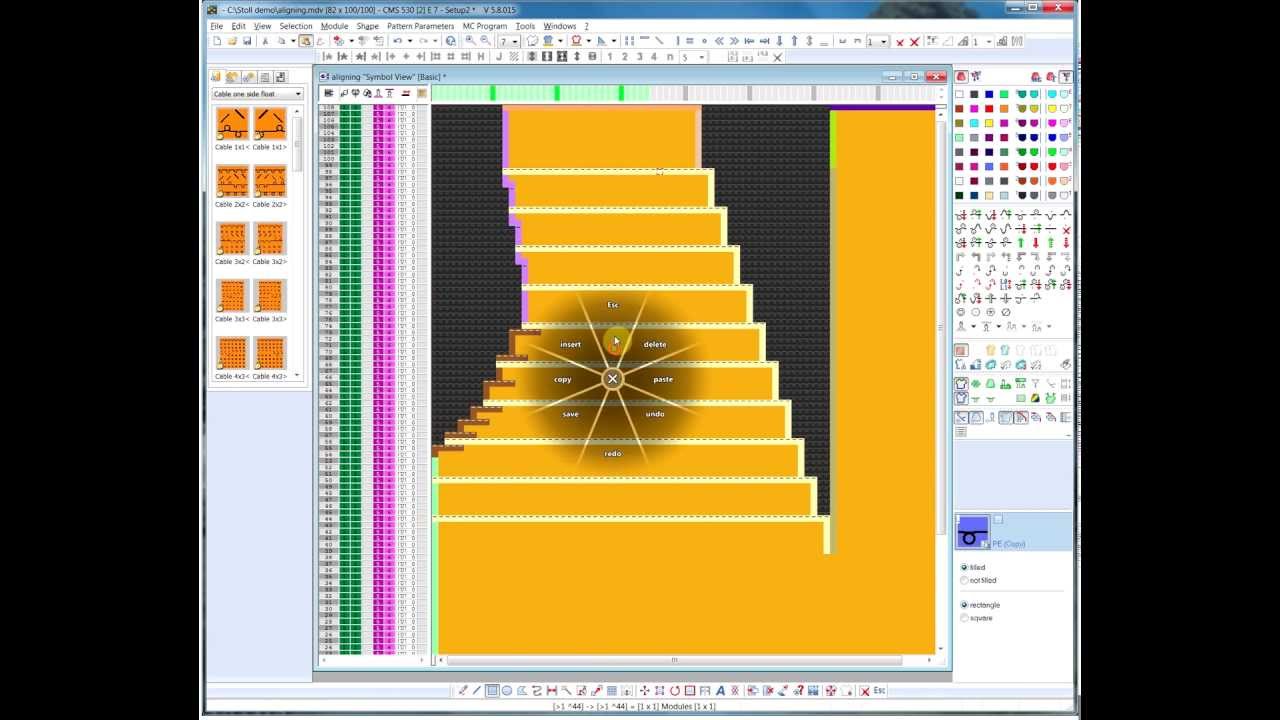The height and width of the screenshot is (720, 1280).
Task: Open the value 1 dropdown before red X icons
Action: coord(877,41)
